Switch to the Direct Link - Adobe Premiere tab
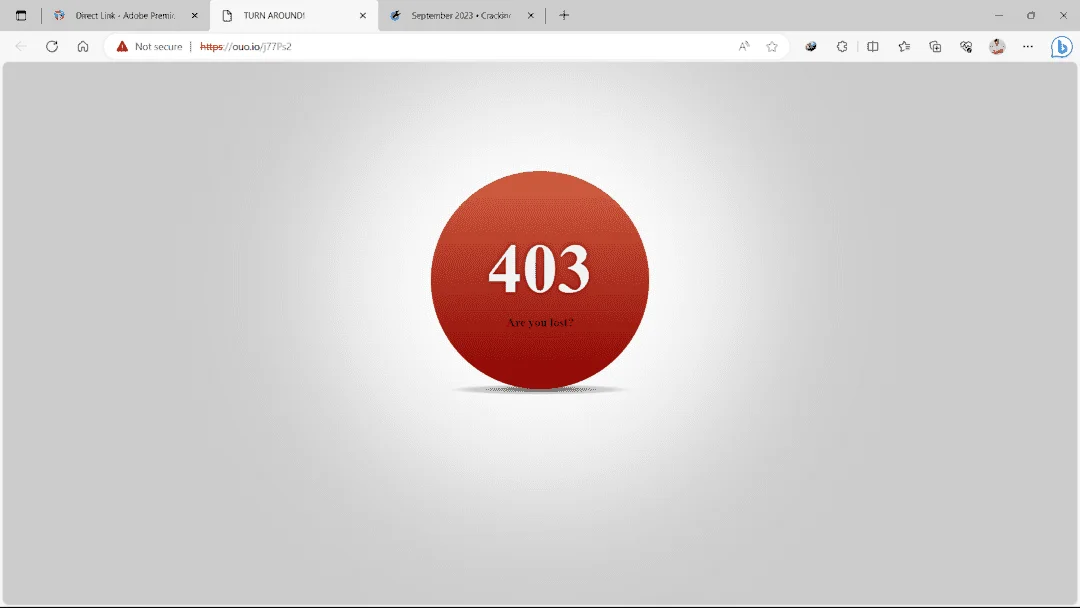Image resolution: width=1080 pixels, height=608 pixels. pos(125,15)
